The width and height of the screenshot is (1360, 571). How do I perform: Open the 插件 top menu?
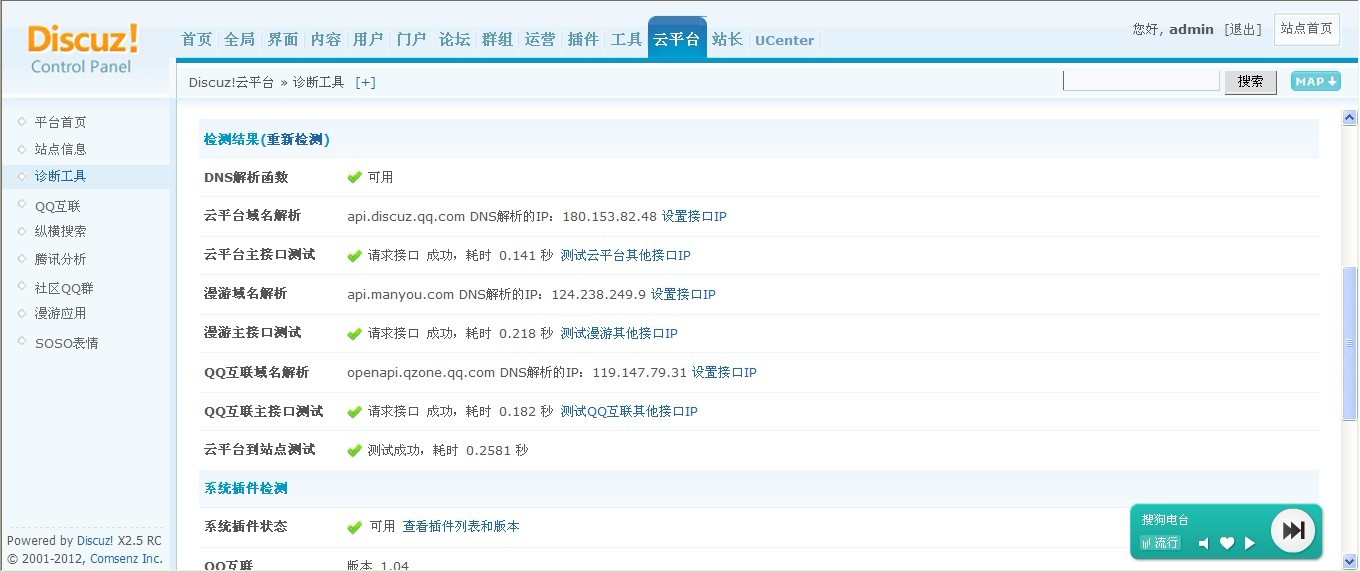(x=583, y=40)
